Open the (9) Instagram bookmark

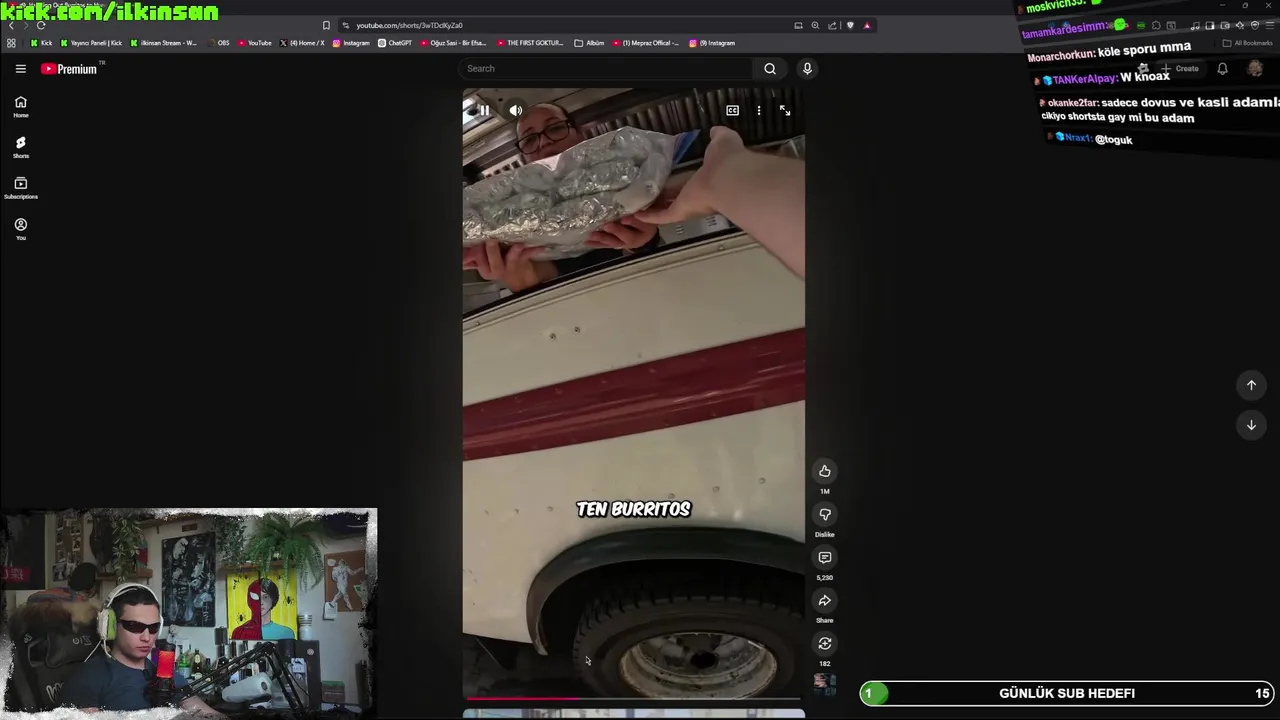pos(712,43)
